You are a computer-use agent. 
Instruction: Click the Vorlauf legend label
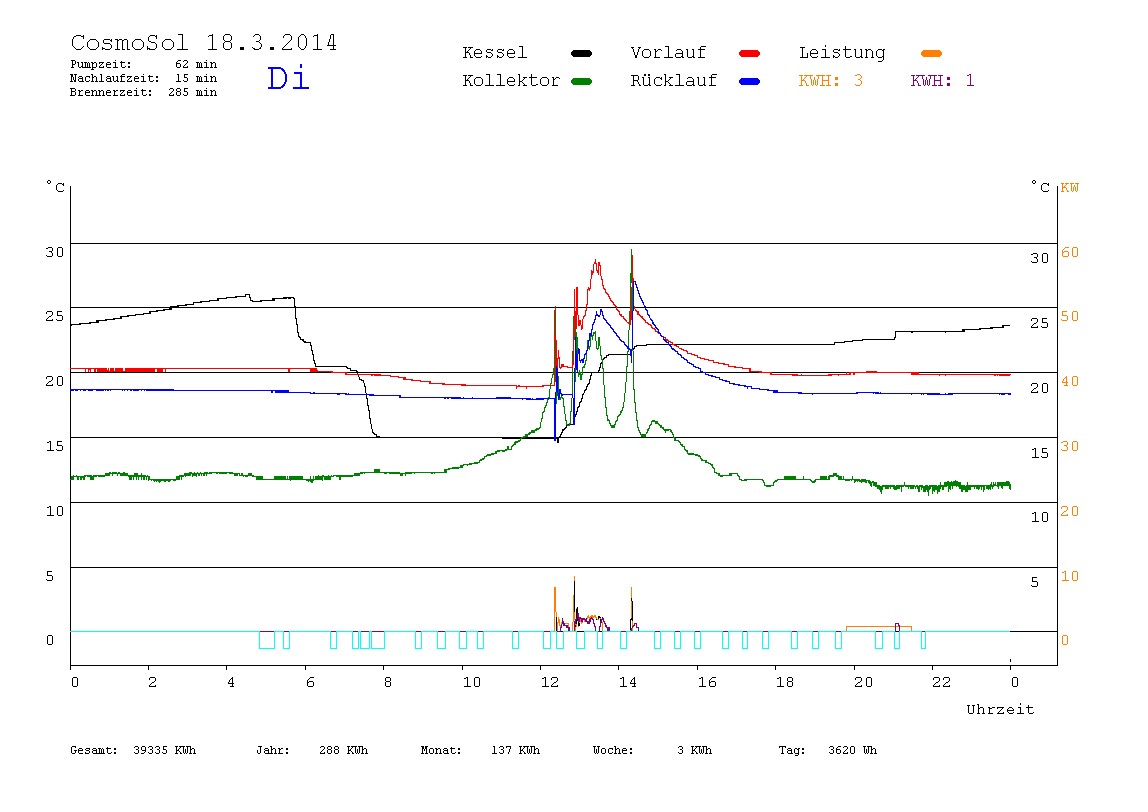668,53
